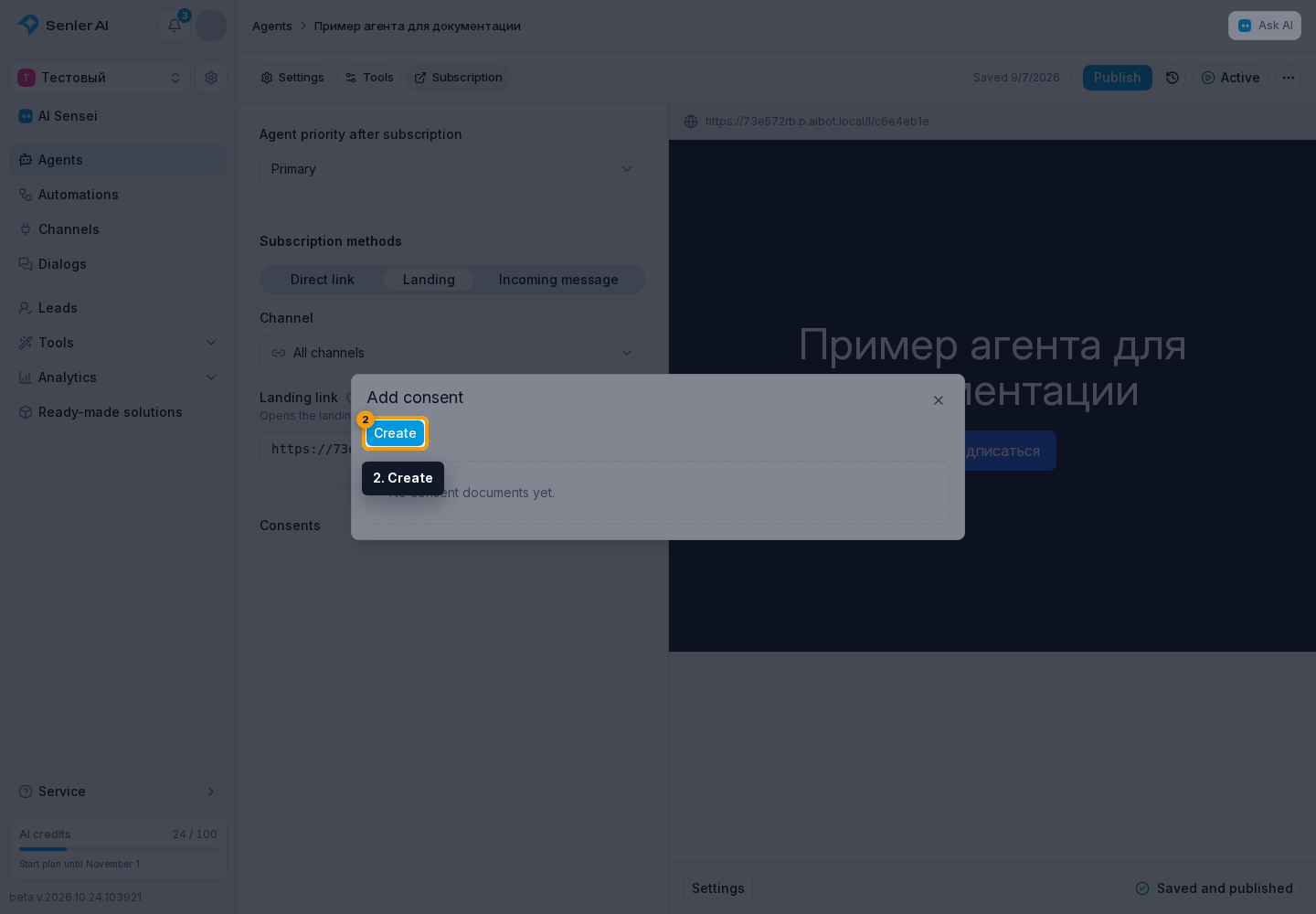Go to Channels in sidebar
1316x914 pixels.
[119, 229]
